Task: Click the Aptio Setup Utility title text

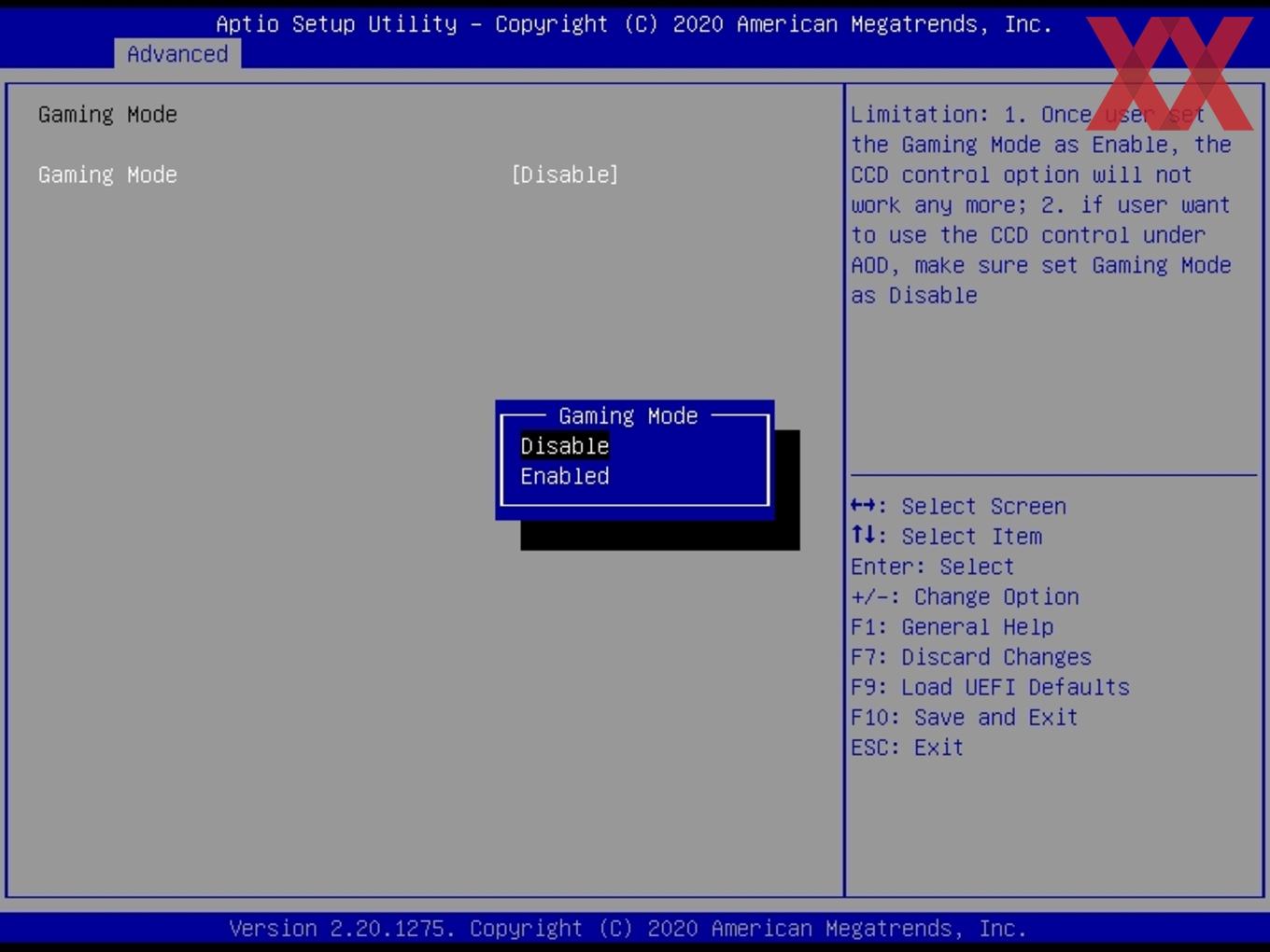Action: pyautogui.click(x=634, y=24)
